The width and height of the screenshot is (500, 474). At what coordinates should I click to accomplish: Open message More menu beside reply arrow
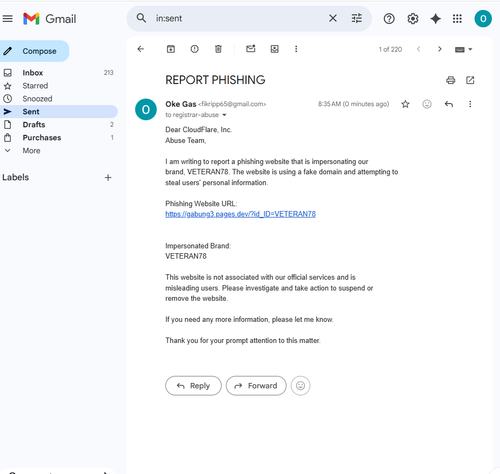[470, 104]
